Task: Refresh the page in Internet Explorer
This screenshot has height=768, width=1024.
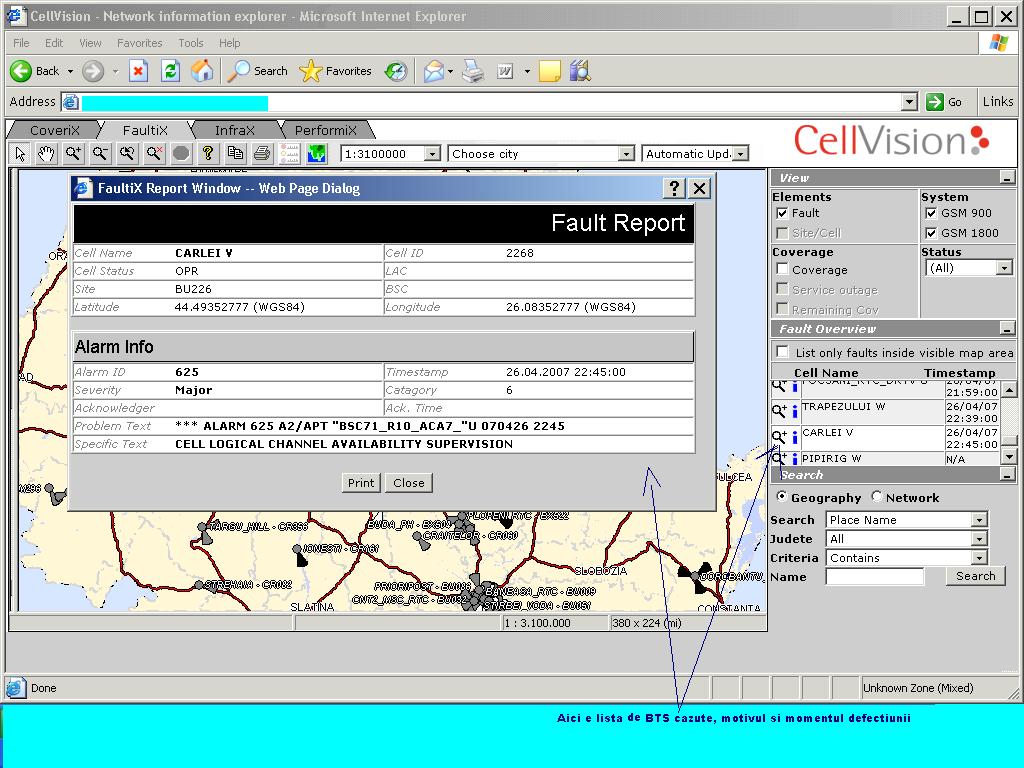Action: click(170, 71)
